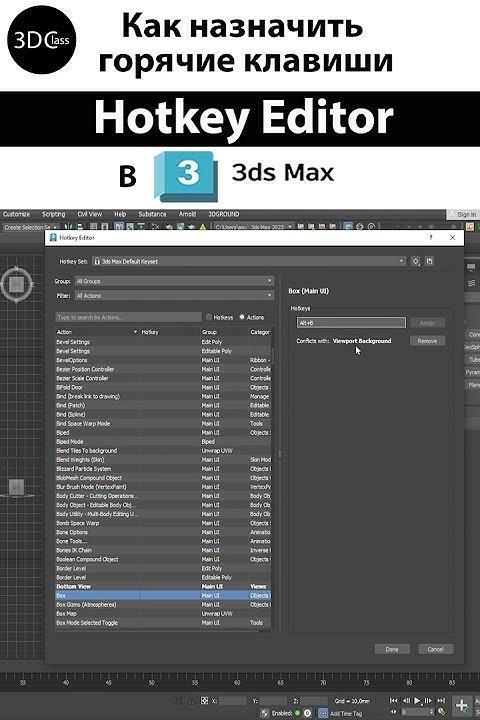This screenshot has height=720, width=480.
Task: Click the actions search field
Action: 128,317
